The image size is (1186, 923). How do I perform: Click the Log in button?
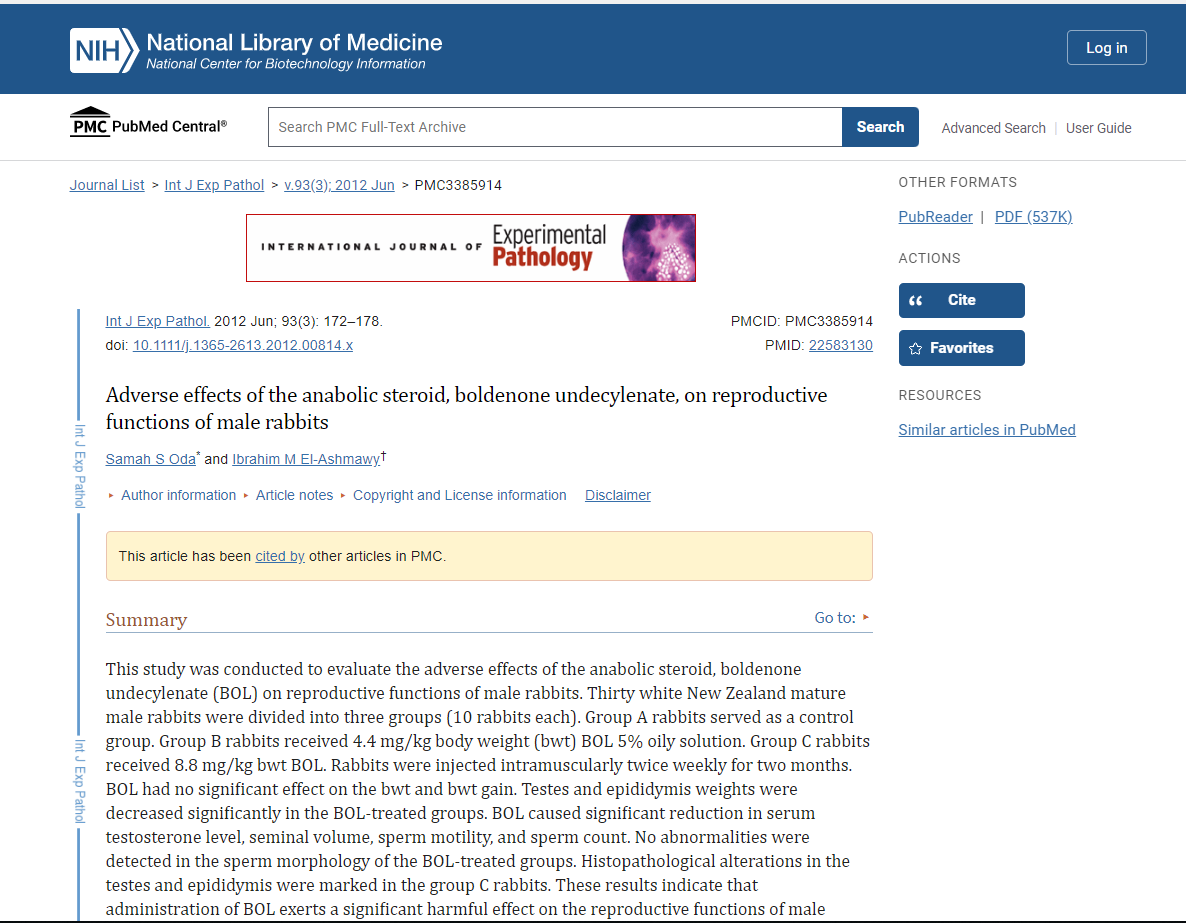pyautogui.click(x=1106, y=48)
